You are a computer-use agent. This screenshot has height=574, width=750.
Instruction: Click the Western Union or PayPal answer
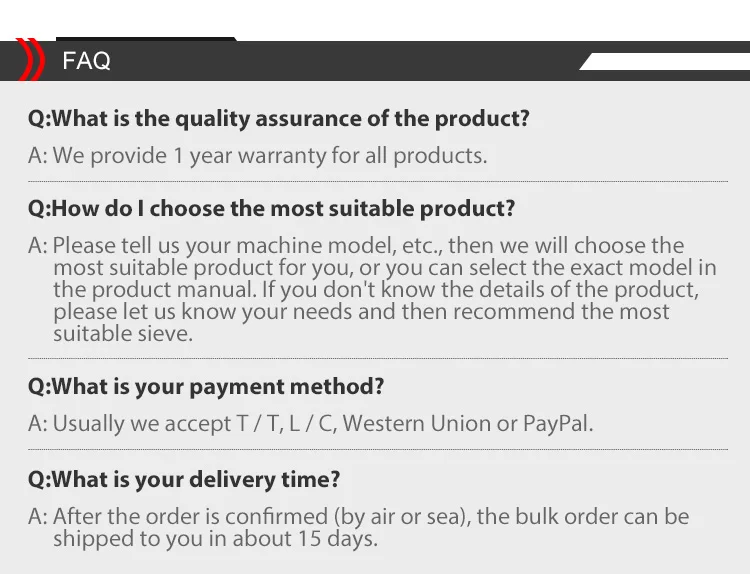pos(311,423)
